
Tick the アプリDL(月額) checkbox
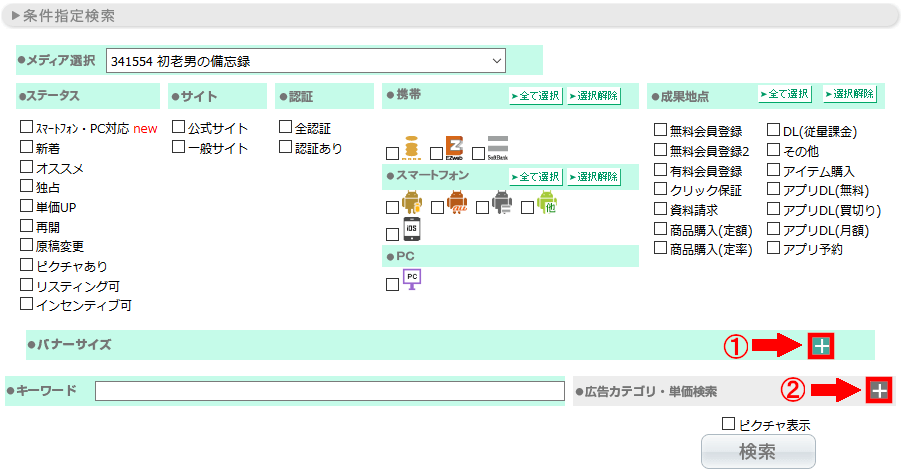click(x=773, y=229)
